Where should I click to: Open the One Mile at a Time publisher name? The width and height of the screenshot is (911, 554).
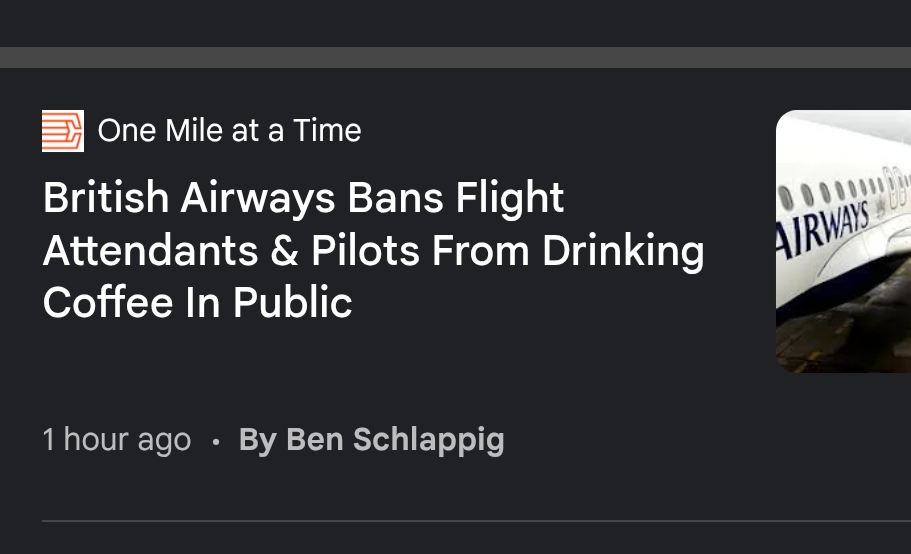point(229,131)
